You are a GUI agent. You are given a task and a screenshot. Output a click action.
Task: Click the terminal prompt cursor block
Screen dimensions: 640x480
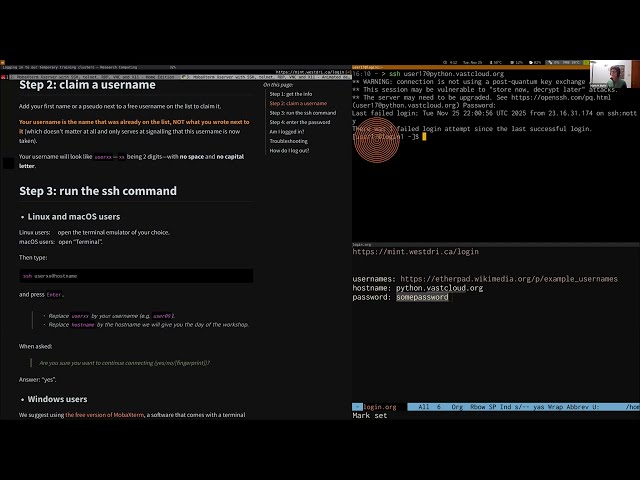click(424, 137)
